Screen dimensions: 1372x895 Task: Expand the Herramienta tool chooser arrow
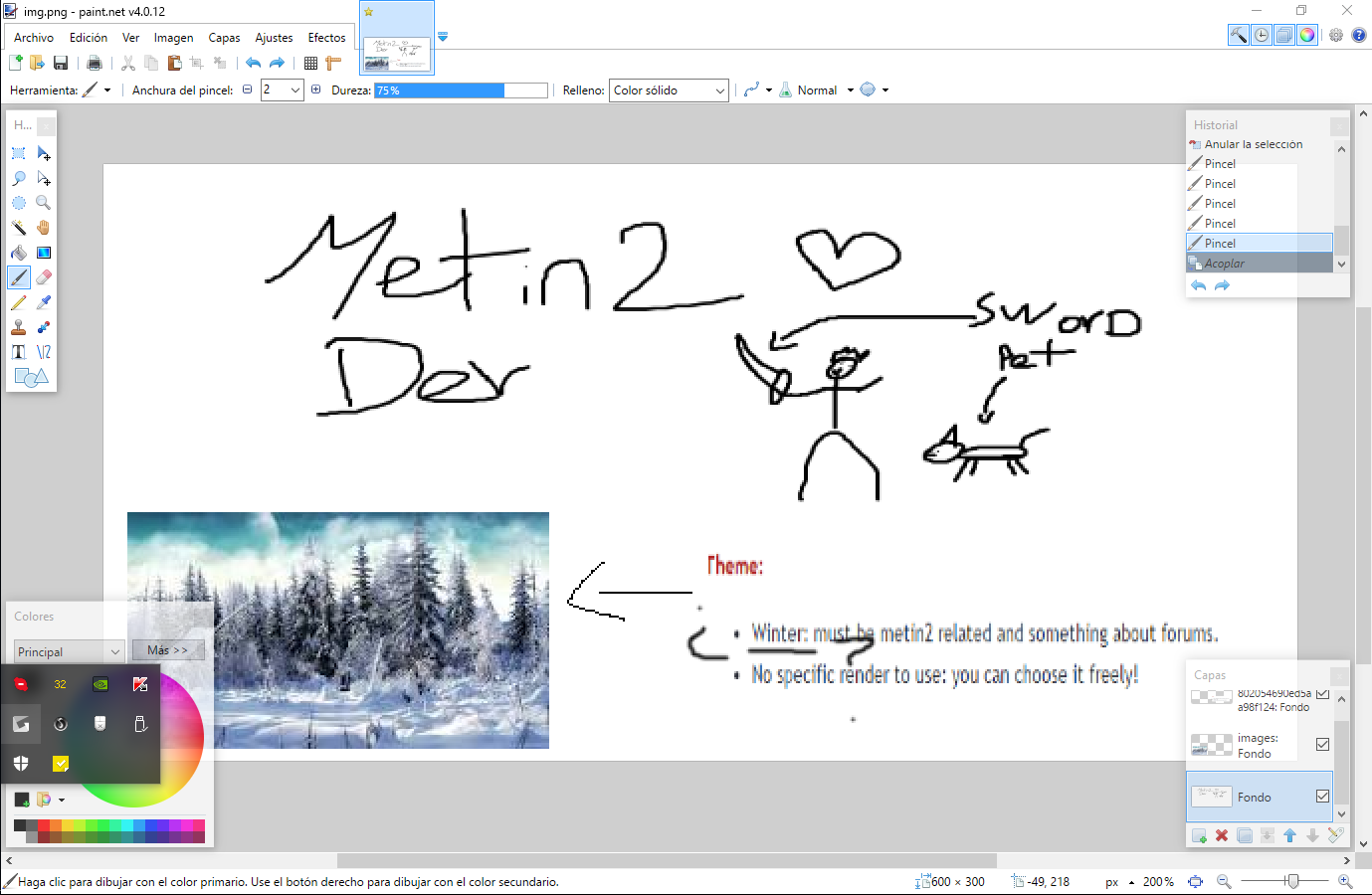click(x=107, y=90)
